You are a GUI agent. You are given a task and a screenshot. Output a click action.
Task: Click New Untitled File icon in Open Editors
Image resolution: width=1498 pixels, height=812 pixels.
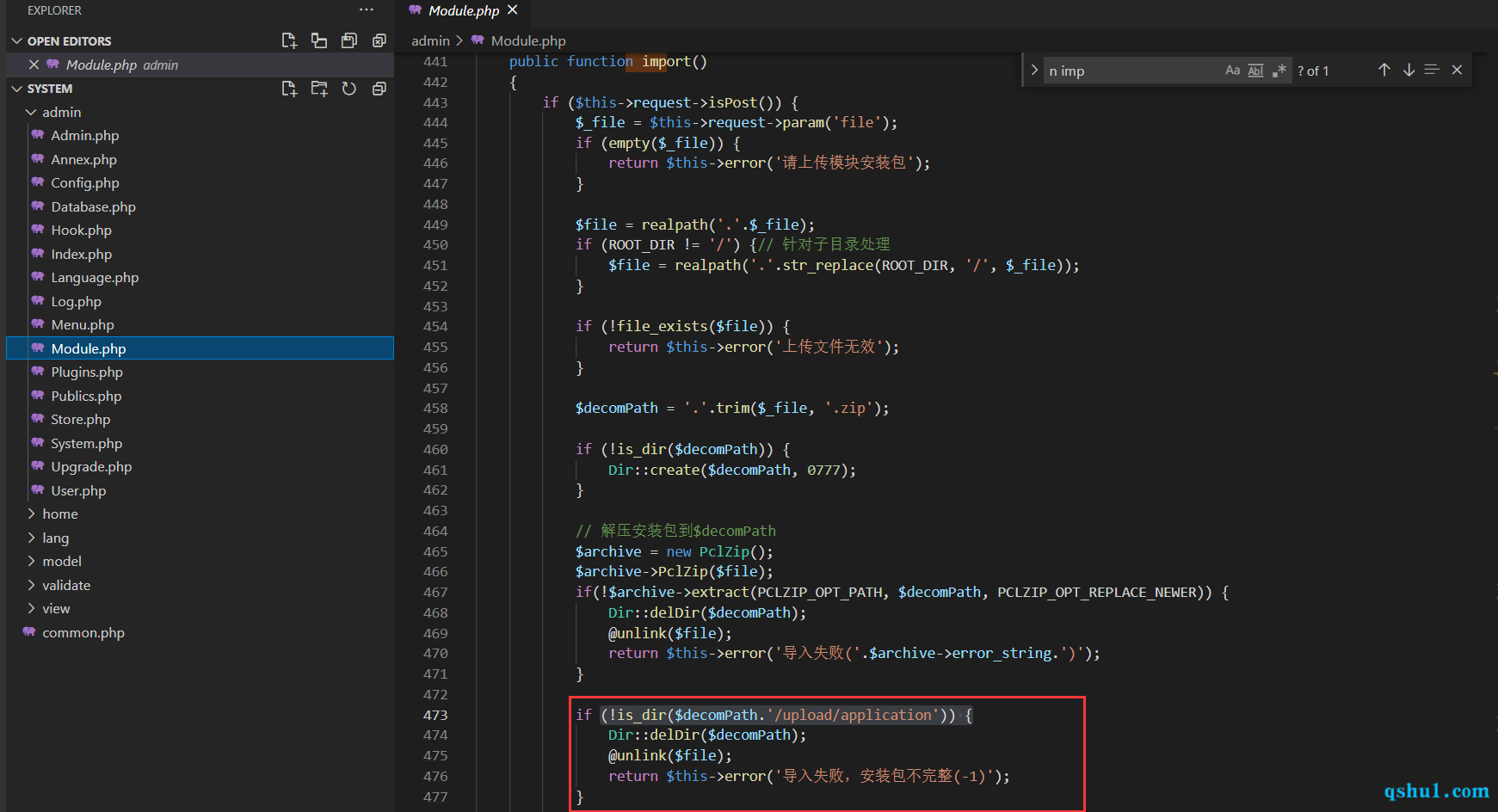coord(289,40)
